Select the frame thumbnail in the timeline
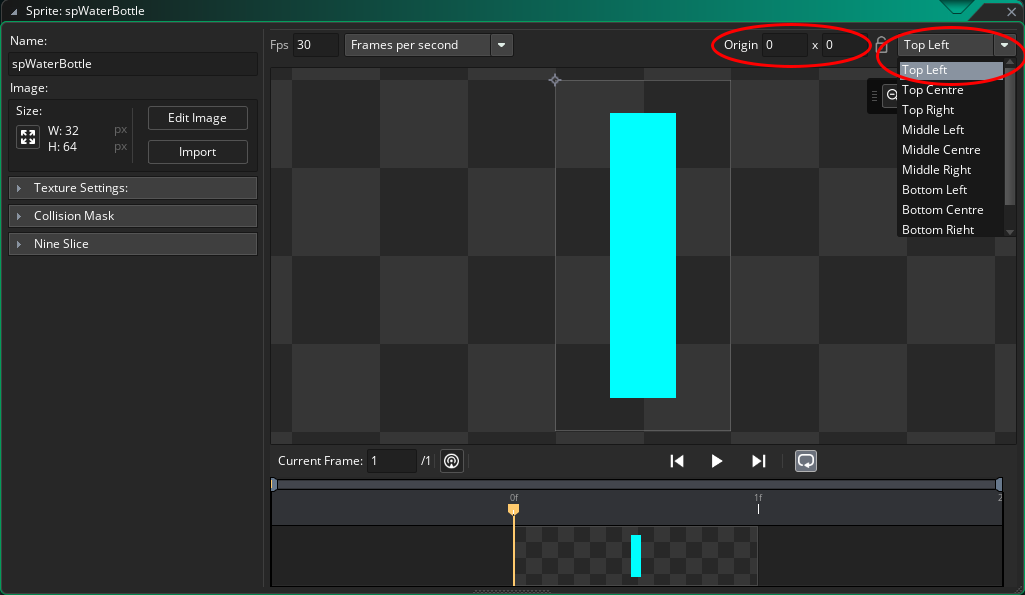Viewport: 1025px width, 595px height. (637, 556)
